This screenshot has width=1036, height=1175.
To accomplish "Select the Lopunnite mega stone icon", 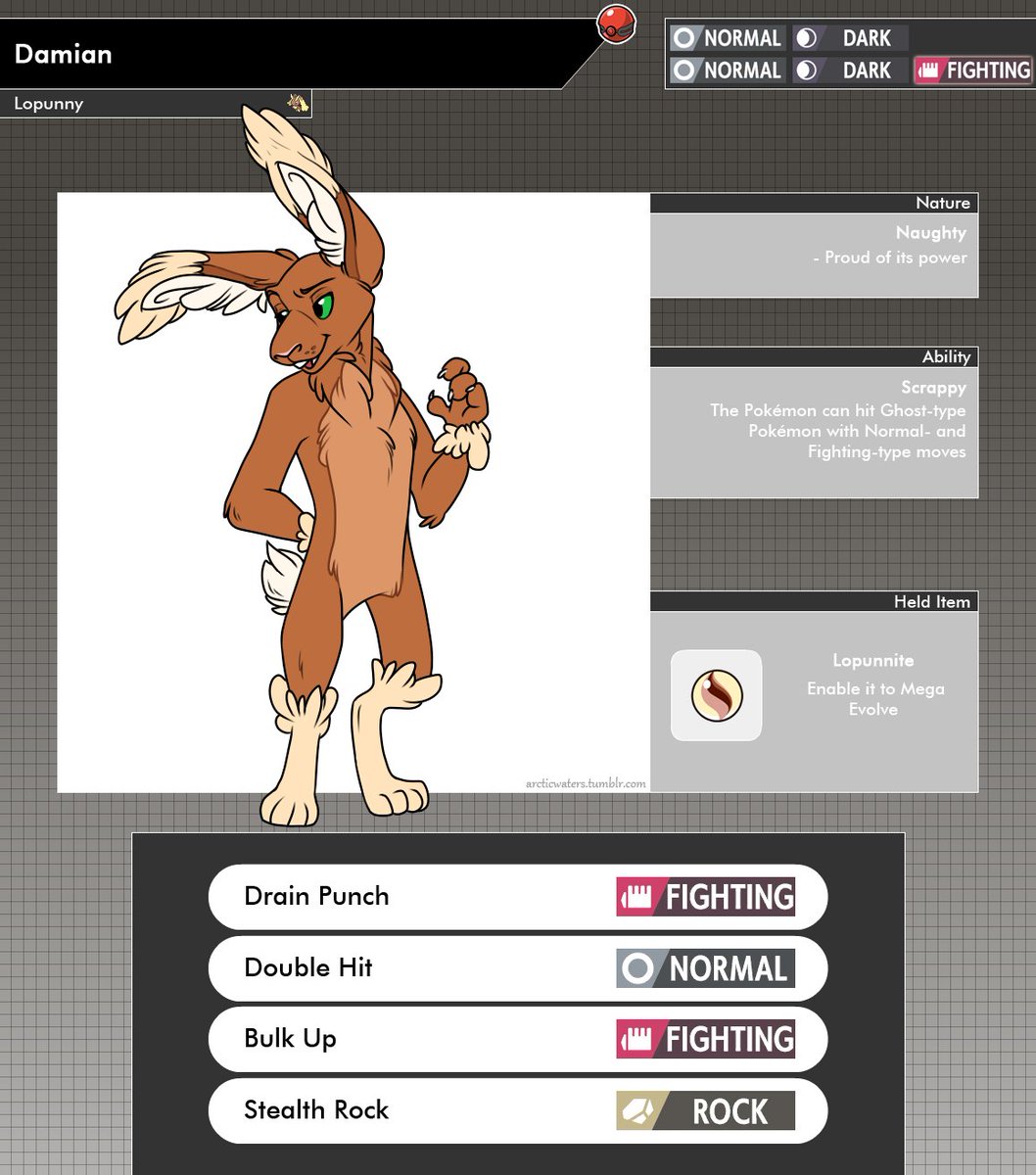I will (x=716, y=695).
